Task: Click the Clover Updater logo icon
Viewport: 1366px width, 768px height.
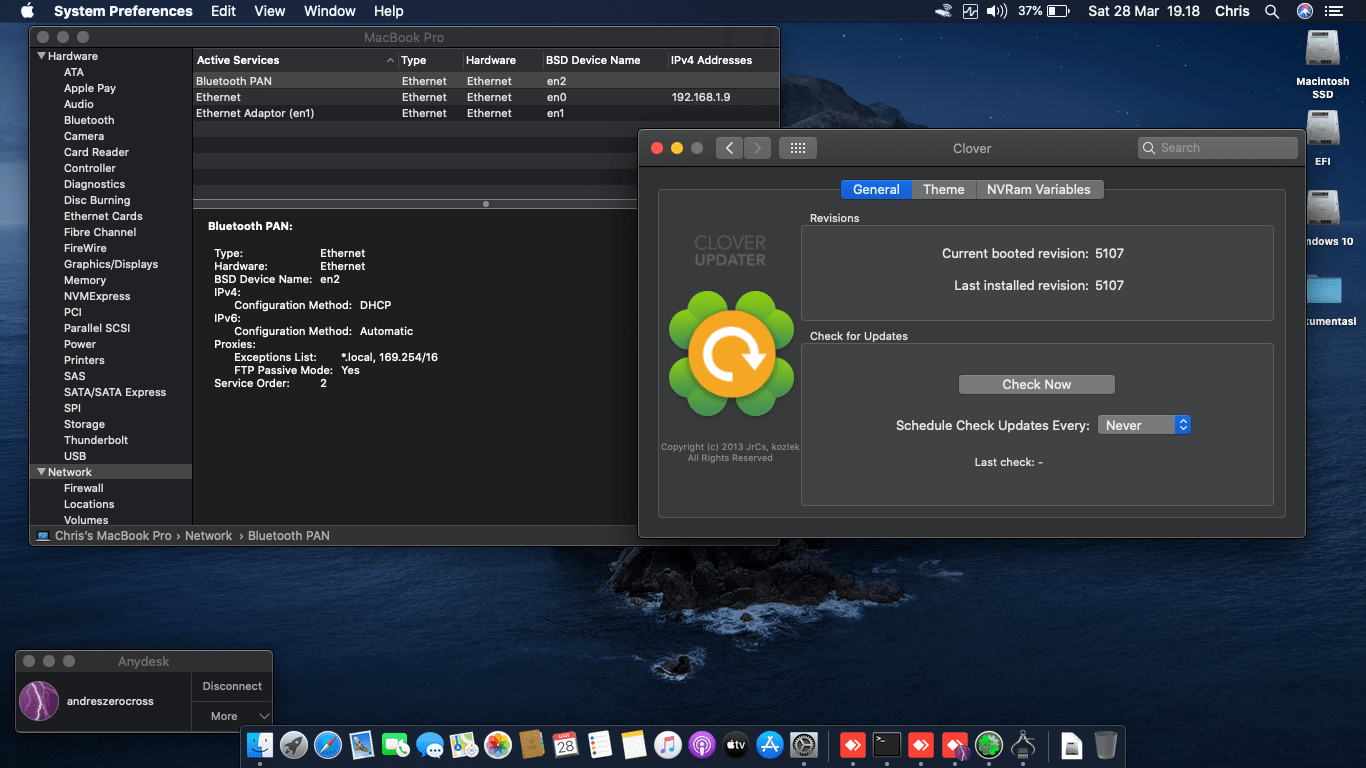Action: pyautogui.click(x=731, y=353)
